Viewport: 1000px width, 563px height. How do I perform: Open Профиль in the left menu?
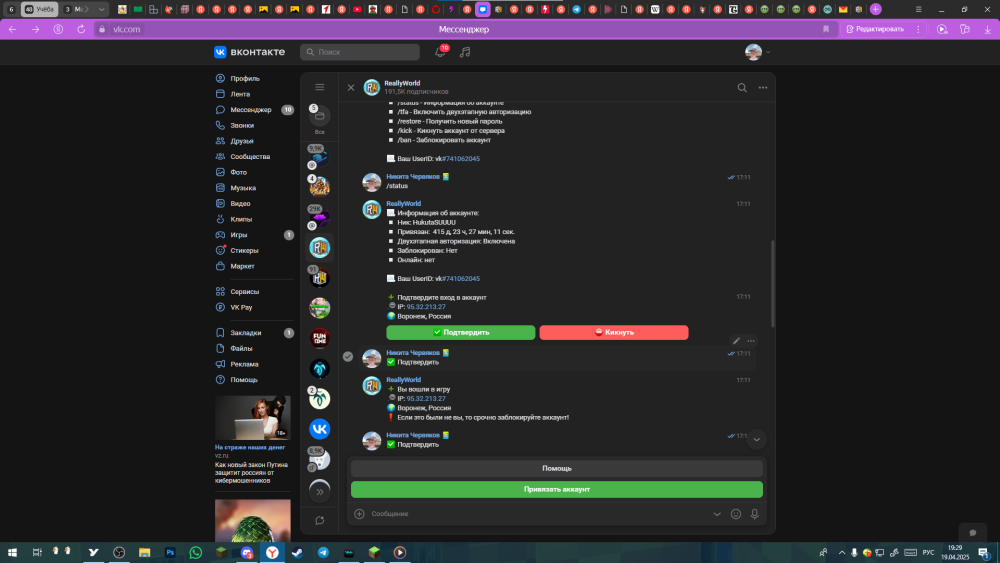click(245, 78)
